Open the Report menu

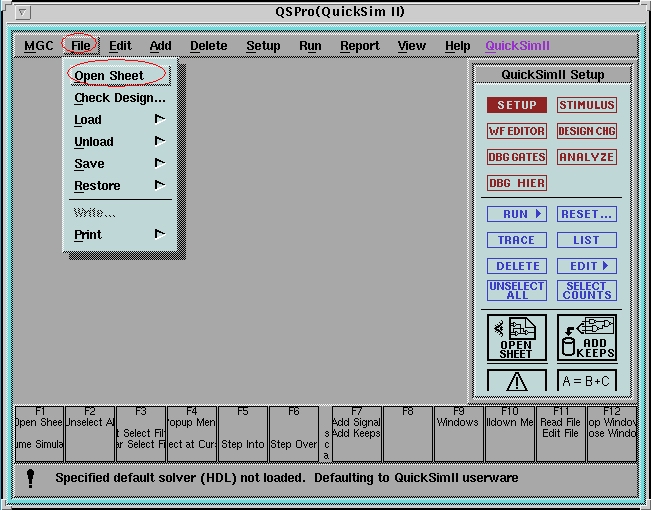coord(359,46)
